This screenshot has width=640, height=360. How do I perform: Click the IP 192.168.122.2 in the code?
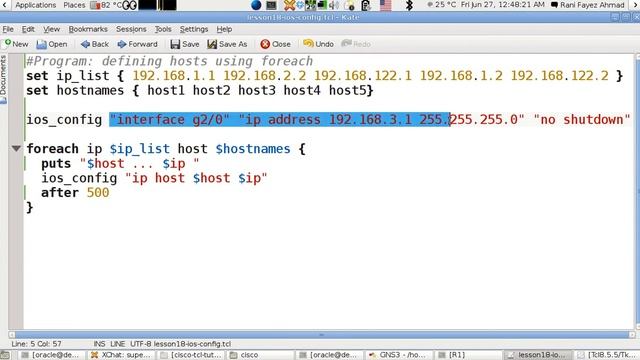[x=560, y=76]
